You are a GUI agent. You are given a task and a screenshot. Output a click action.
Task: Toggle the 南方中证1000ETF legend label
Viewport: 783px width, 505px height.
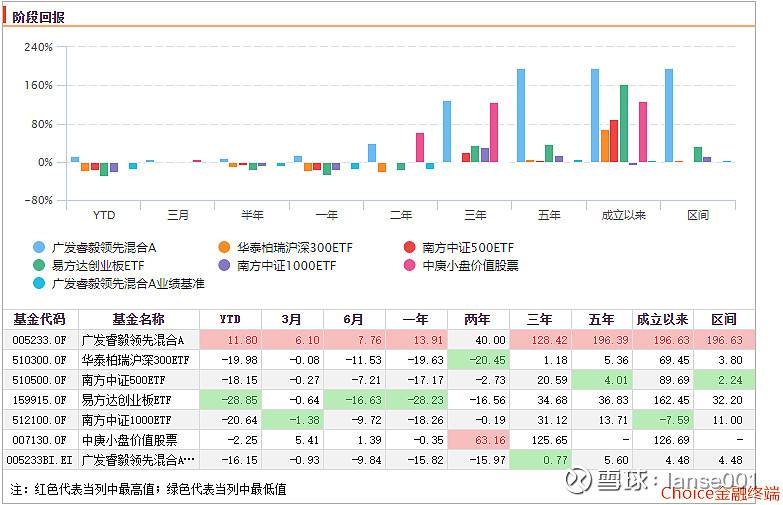click(287, 265)
